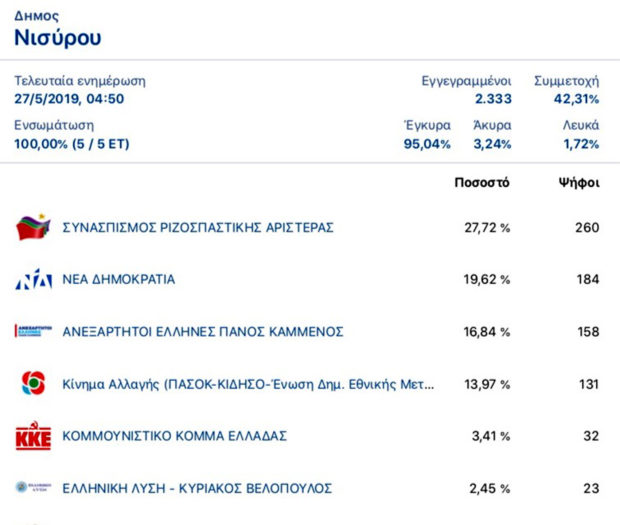This screenshot has width=620, height=525.
Task: Click the Ποσοστό column header
Action: coord(482,183)
